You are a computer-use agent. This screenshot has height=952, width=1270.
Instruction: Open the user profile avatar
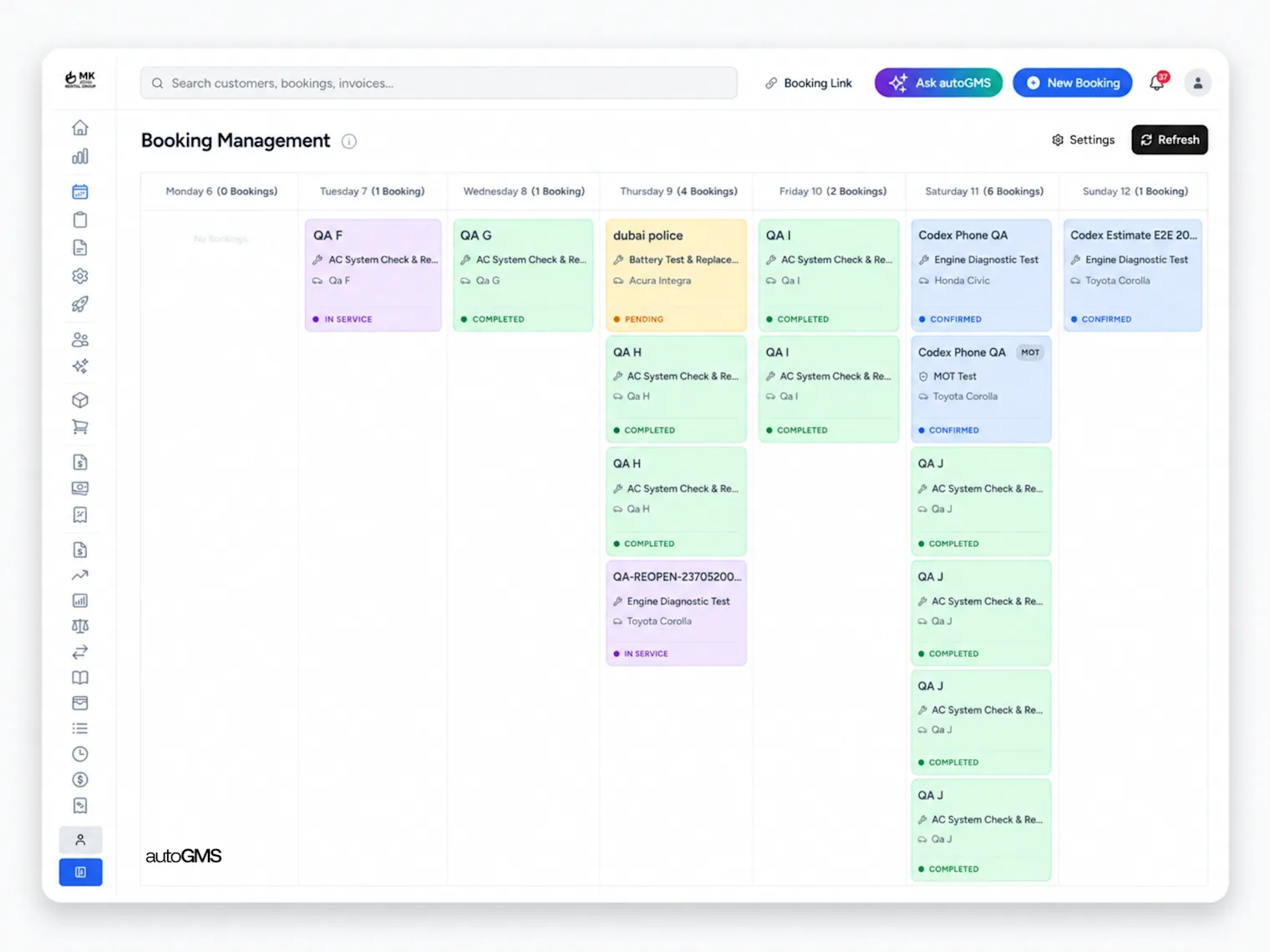[1197, 83]
